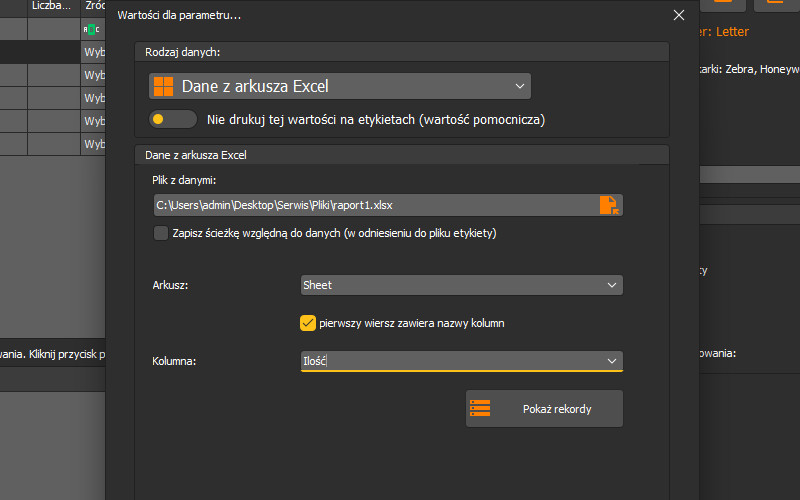Image resolution: width=800 pixels, height=500 pixels.
Task: Click the orange browse-file icon in path field
Action: point(608,205)
